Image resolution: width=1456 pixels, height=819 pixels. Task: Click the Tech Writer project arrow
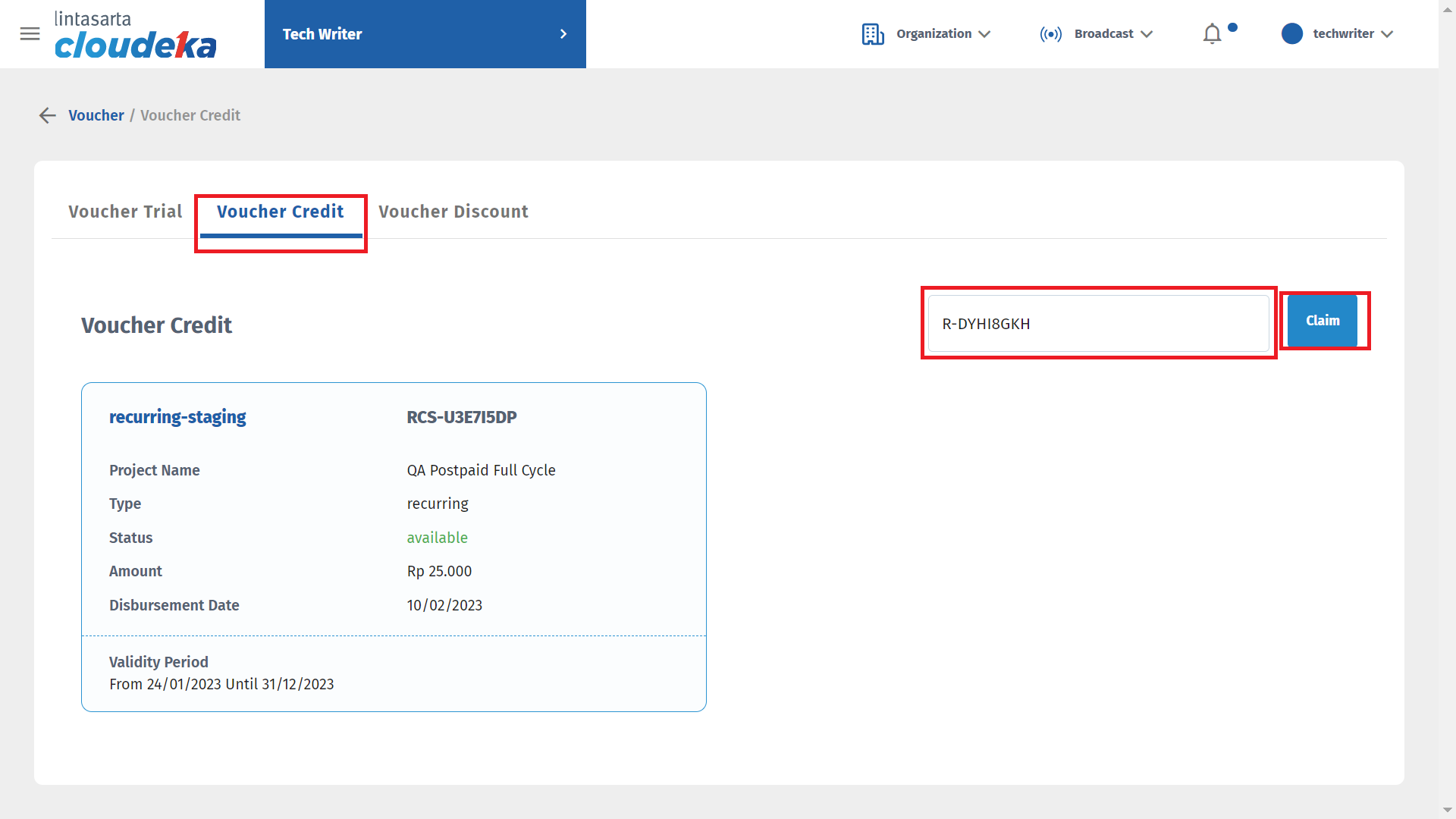click(563, 34)
